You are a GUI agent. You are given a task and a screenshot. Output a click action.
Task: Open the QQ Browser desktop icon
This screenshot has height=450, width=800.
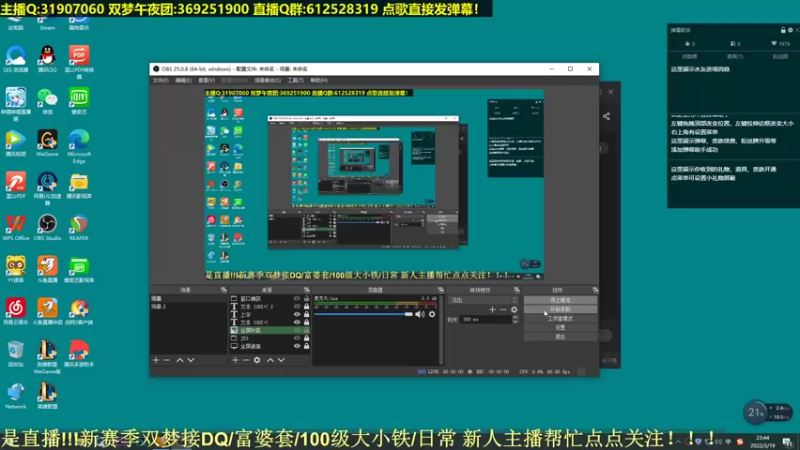(16, 59)
